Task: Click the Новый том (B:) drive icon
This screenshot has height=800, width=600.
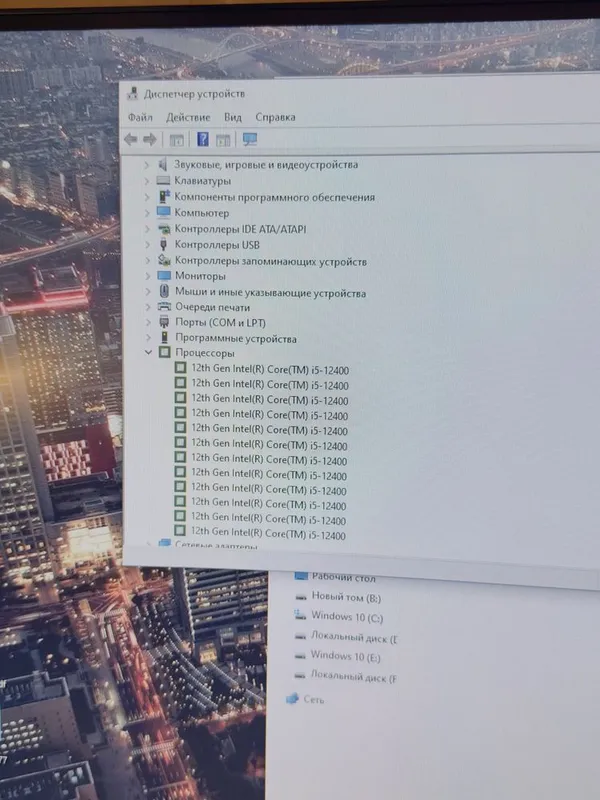Action: pyautogui.click(x=301, y=596)
